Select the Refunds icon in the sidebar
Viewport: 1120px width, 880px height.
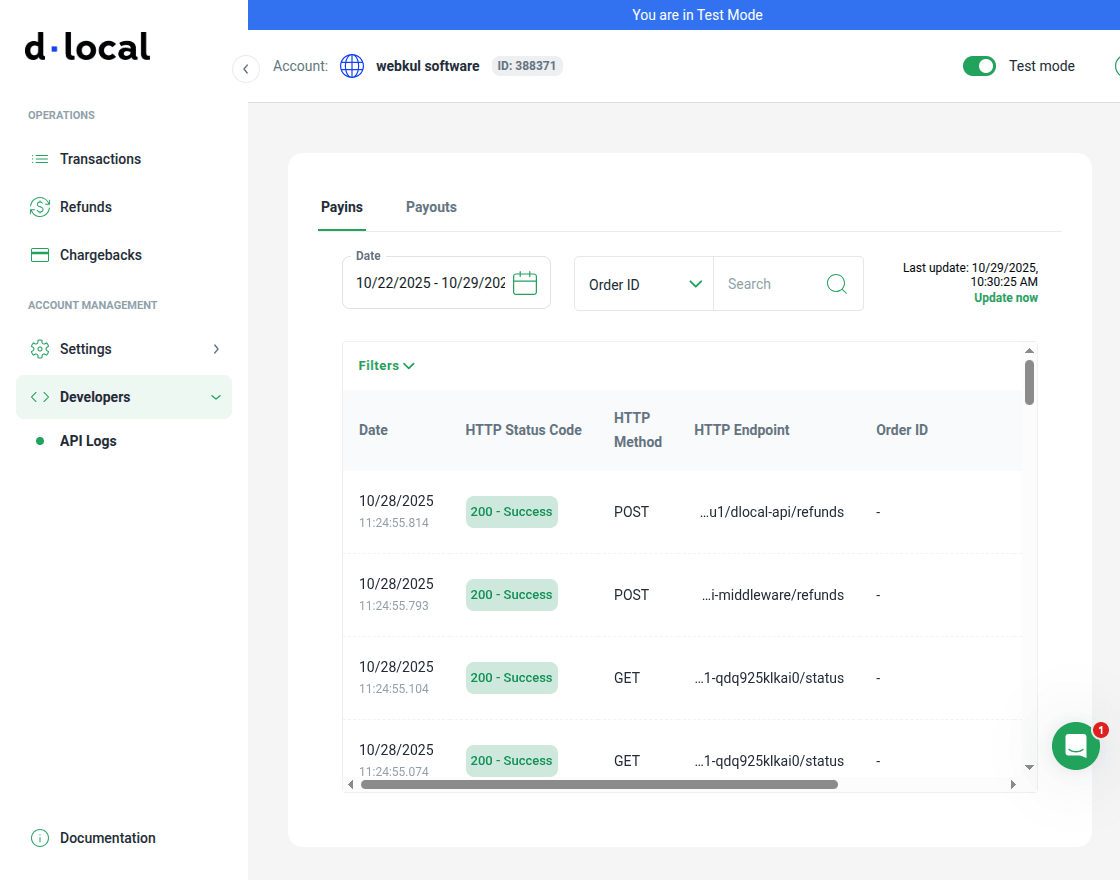[x=39, y=206]
